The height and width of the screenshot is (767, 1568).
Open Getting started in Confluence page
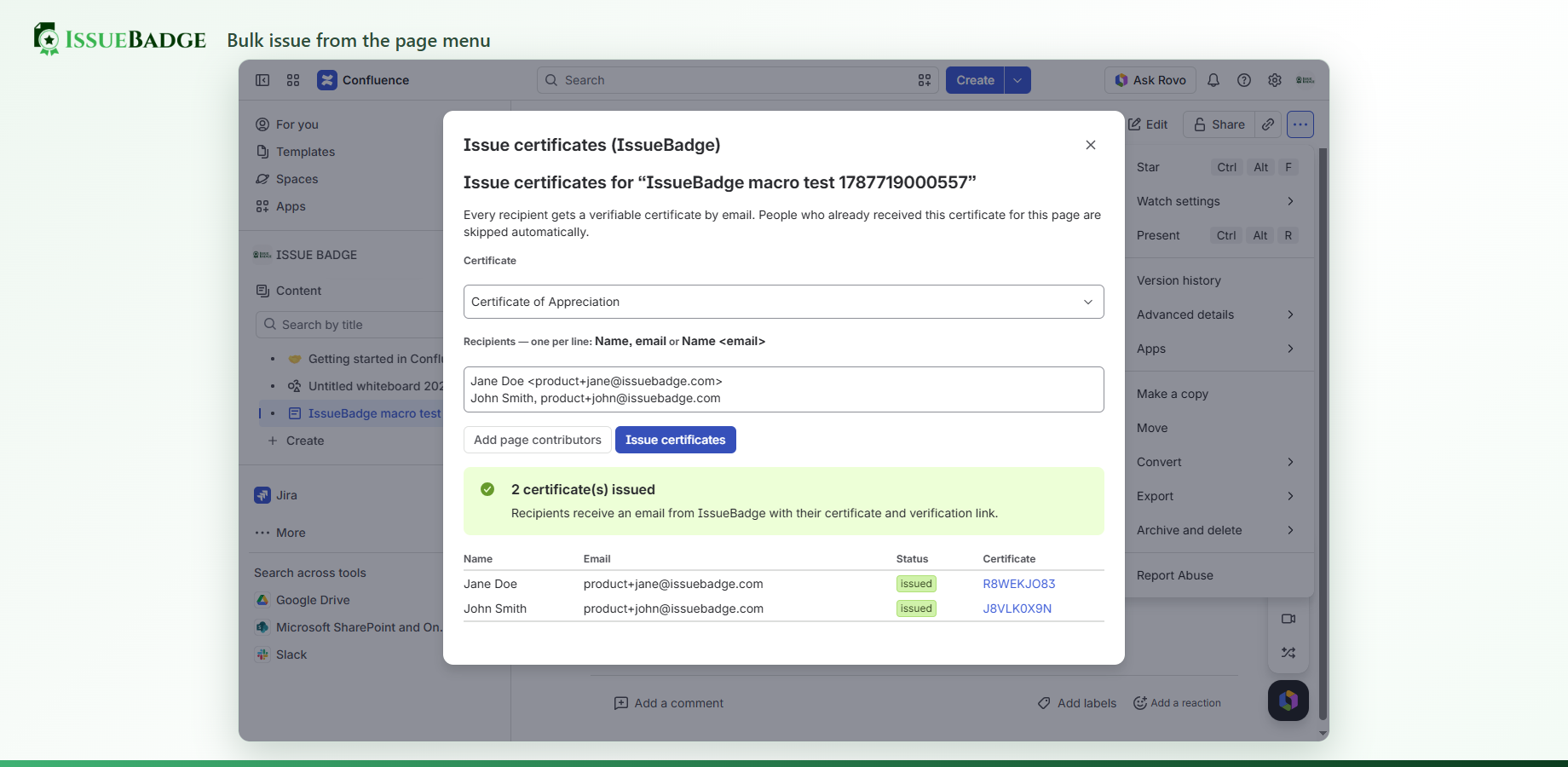(x=375, y=359)
